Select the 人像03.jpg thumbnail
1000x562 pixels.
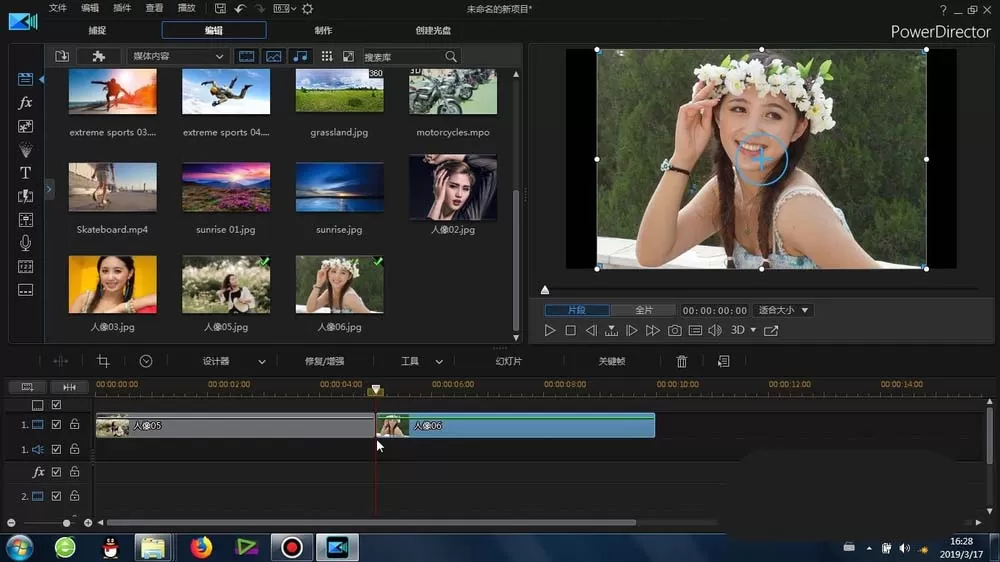point(112,285)
